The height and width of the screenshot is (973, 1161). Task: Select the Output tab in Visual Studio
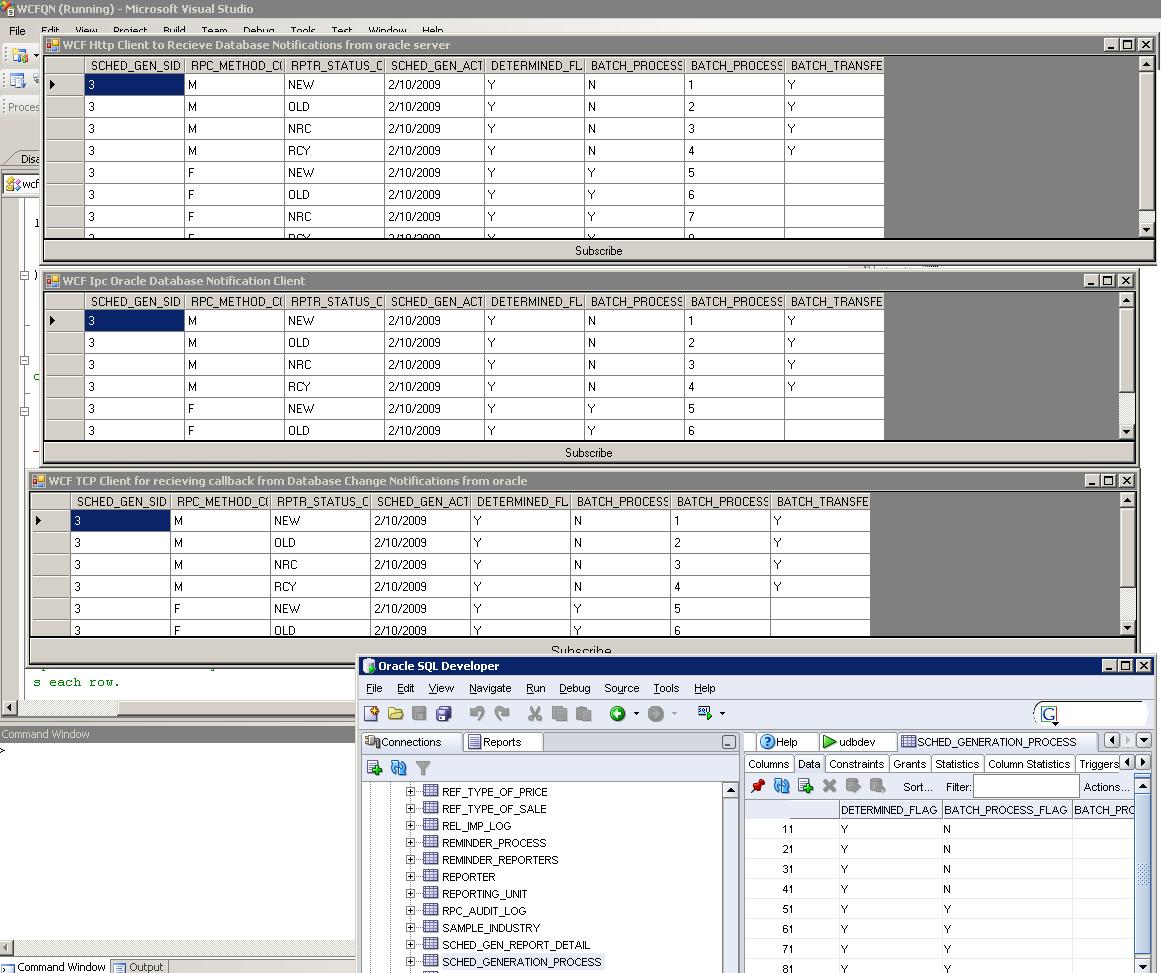(139, 967)
